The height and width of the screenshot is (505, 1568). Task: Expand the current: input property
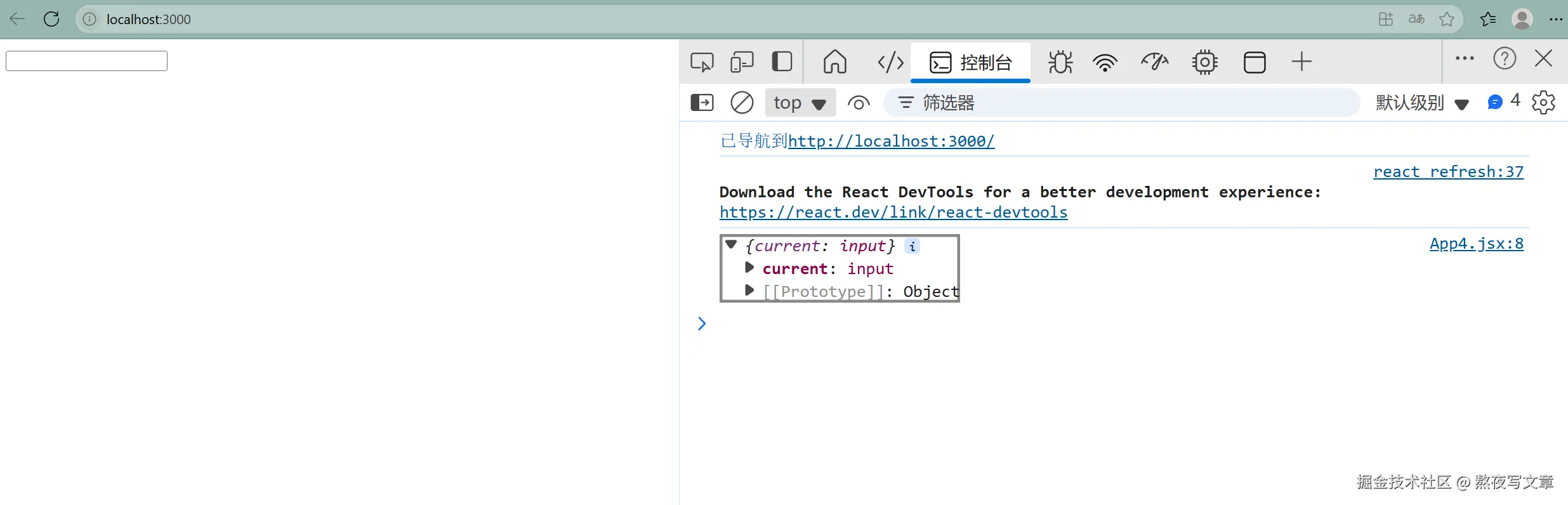(x=749, y=268)
